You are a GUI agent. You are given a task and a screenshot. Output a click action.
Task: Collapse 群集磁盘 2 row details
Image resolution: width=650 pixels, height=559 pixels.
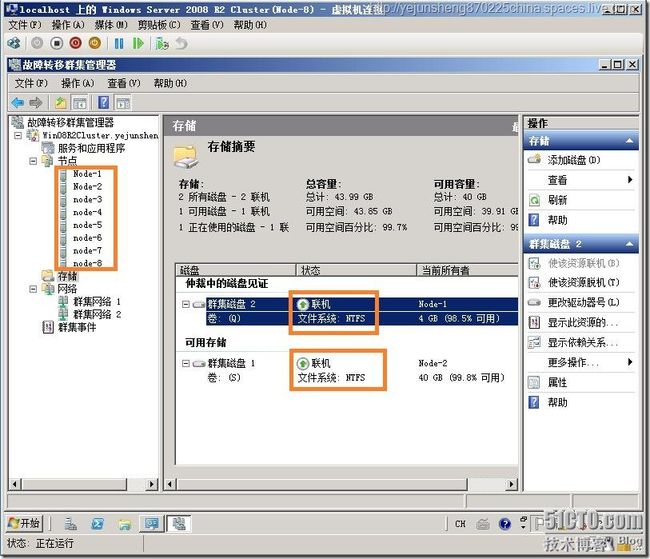point(186,304)
